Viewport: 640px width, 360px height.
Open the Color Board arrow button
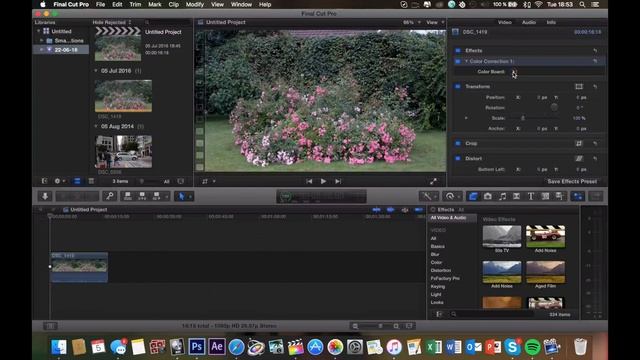tap(514, 71)
